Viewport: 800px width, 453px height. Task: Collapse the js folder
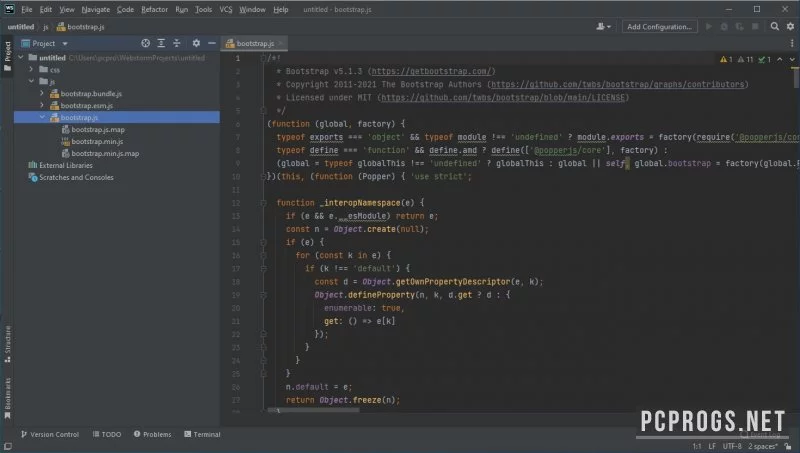31,81
